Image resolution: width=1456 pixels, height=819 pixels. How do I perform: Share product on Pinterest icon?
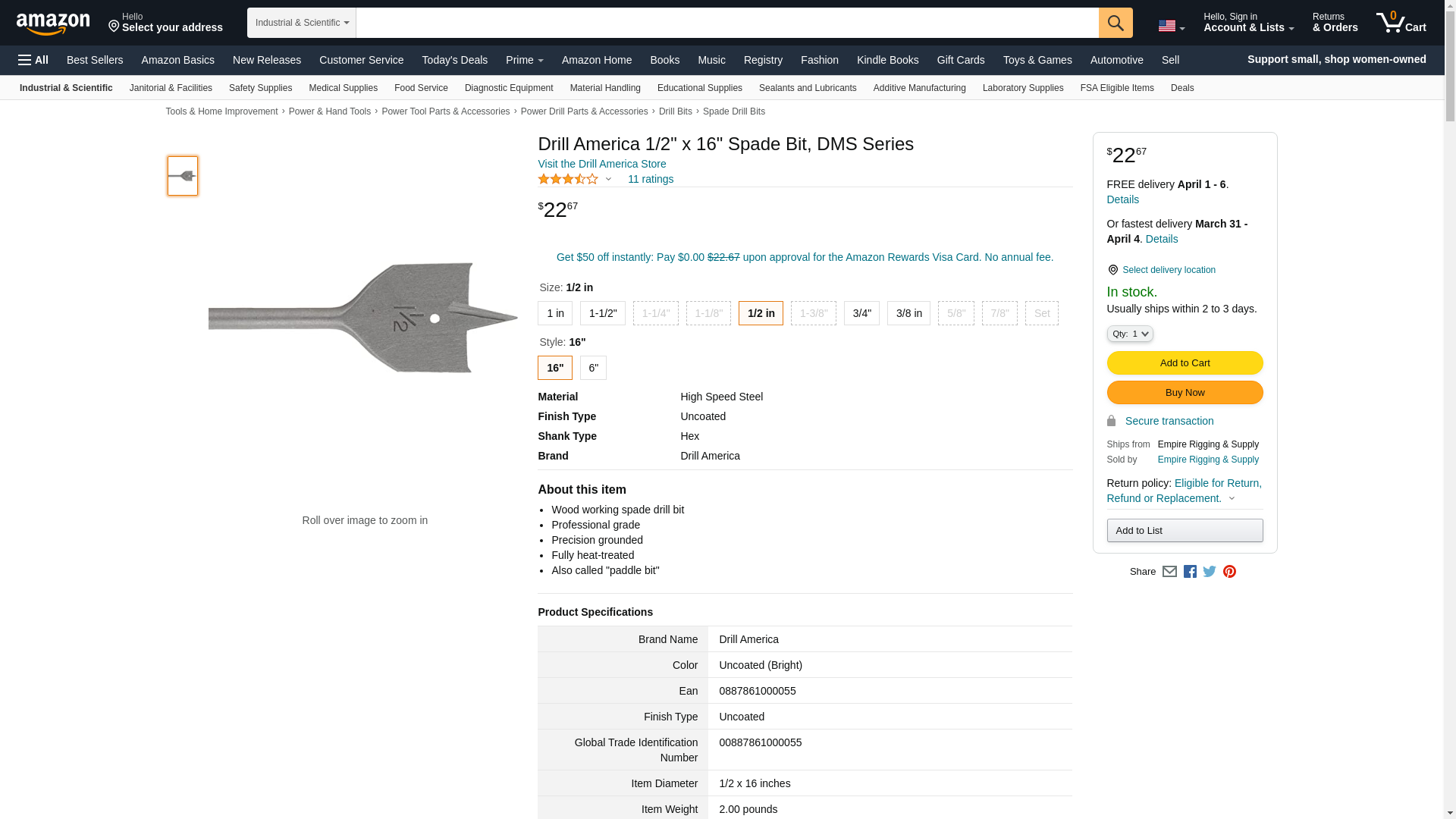click(1229, 572)
